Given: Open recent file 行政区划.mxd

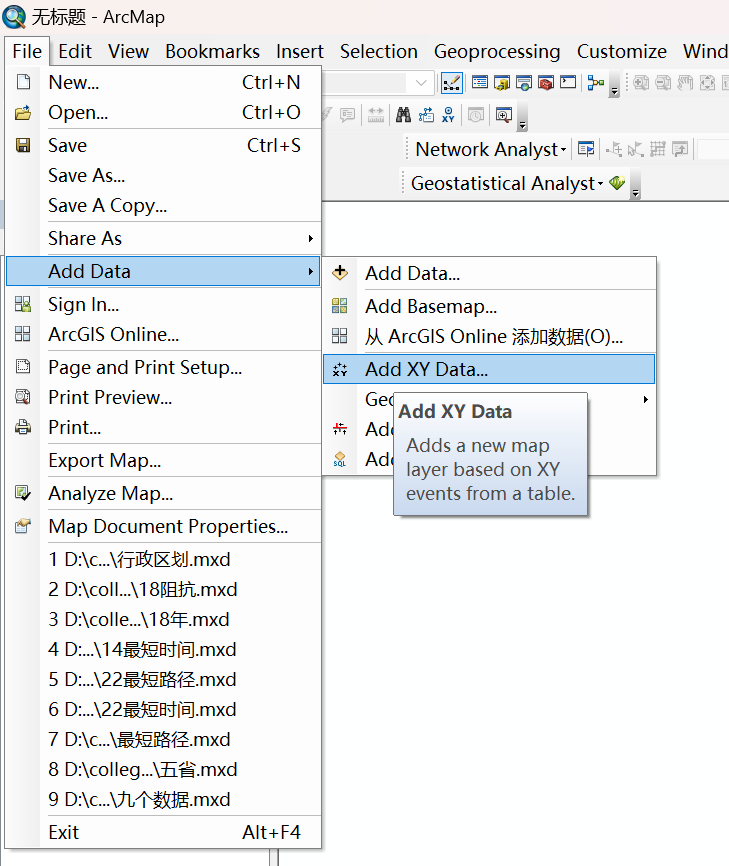Looking at the screenshot, I should [163, 559].
